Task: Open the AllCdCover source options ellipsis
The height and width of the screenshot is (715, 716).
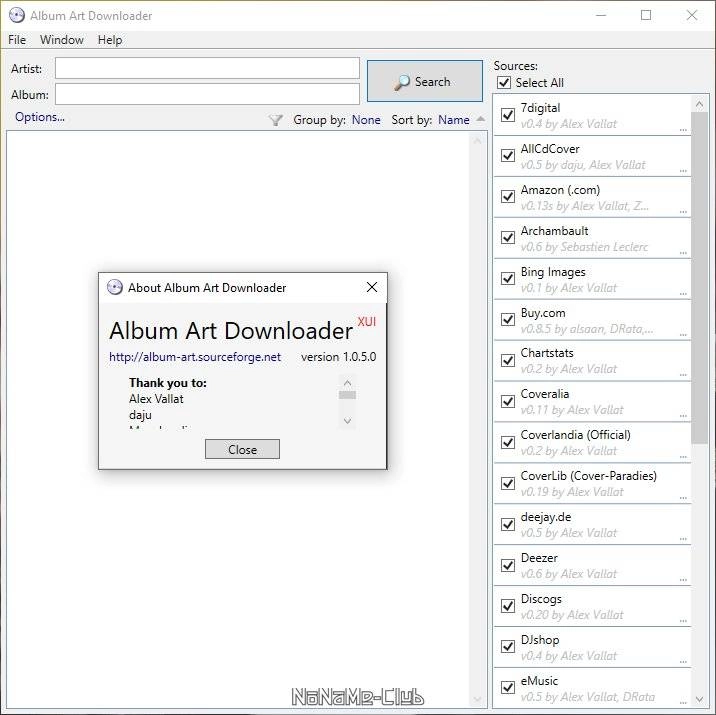Action: point(683,171)
